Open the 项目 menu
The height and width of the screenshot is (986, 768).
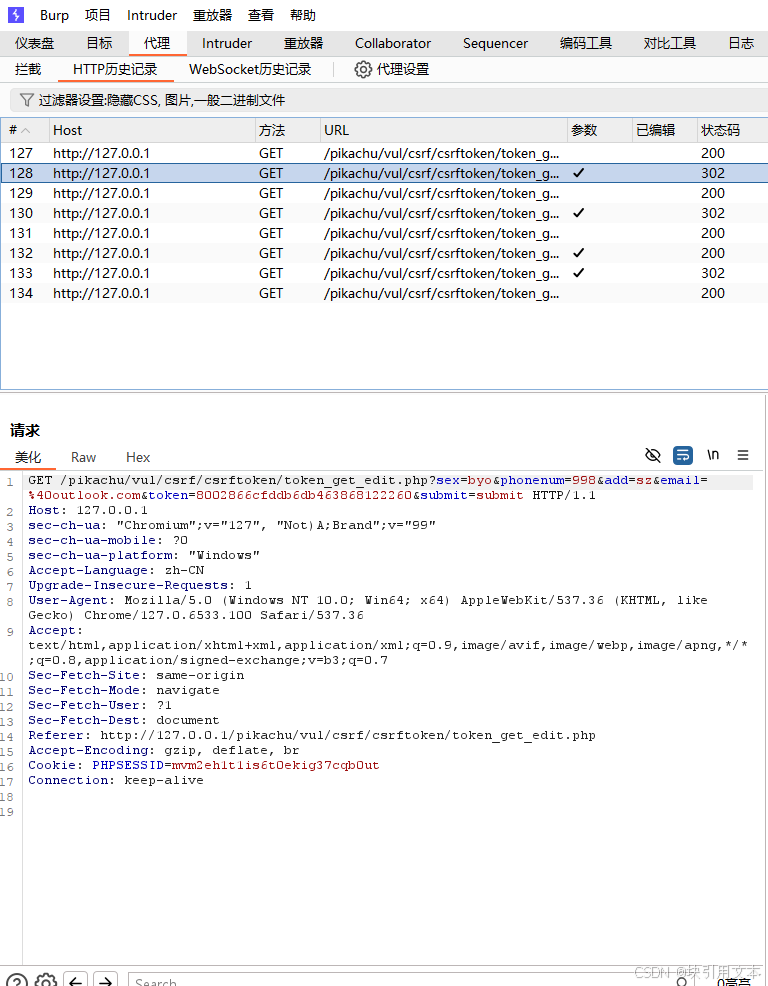97,15
